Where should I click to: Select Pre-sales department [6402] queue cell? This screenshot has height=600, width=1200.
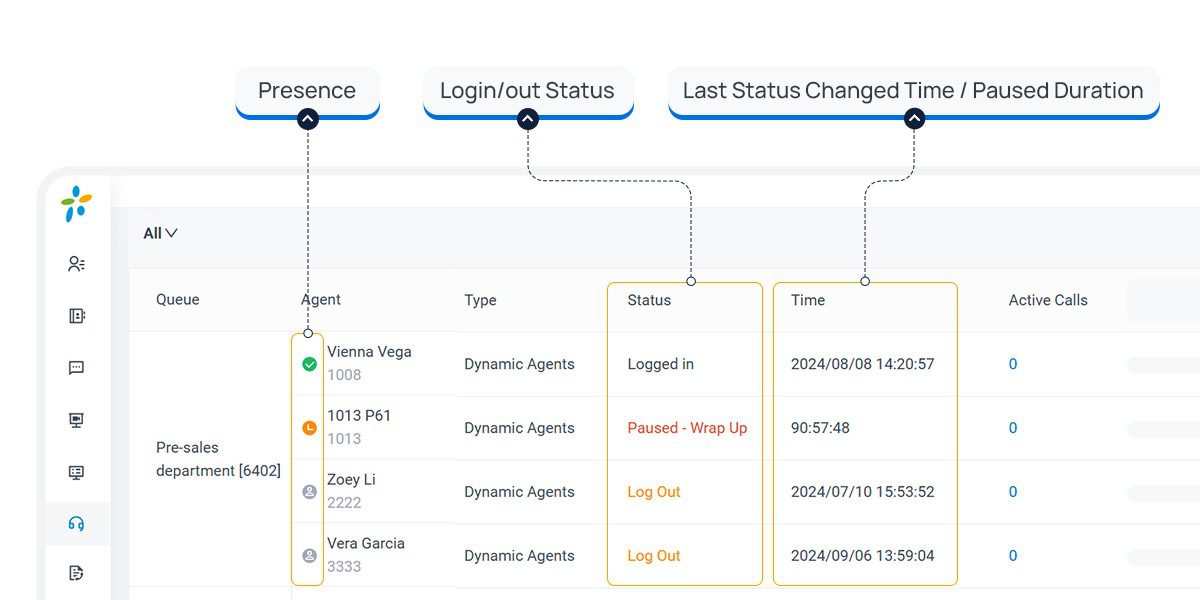[218, 459]
